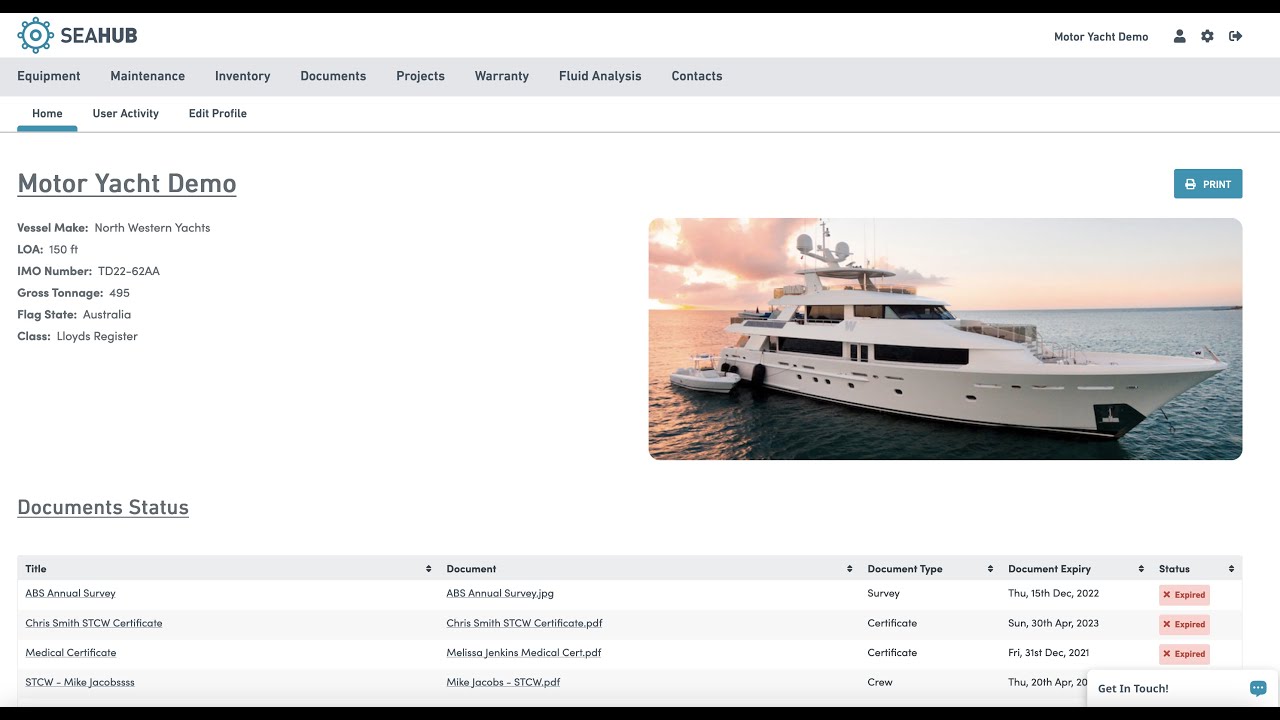Click the Documents Status heading
This screenshot has width=1280, height=720.
click(x=103, y=508)
